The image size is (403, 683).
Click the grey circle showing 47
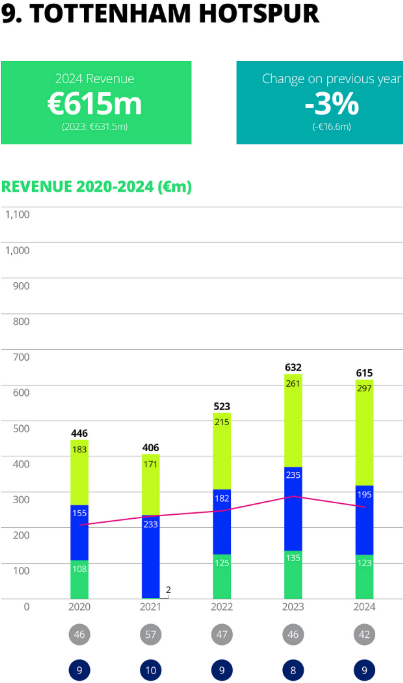coord(222,635)
